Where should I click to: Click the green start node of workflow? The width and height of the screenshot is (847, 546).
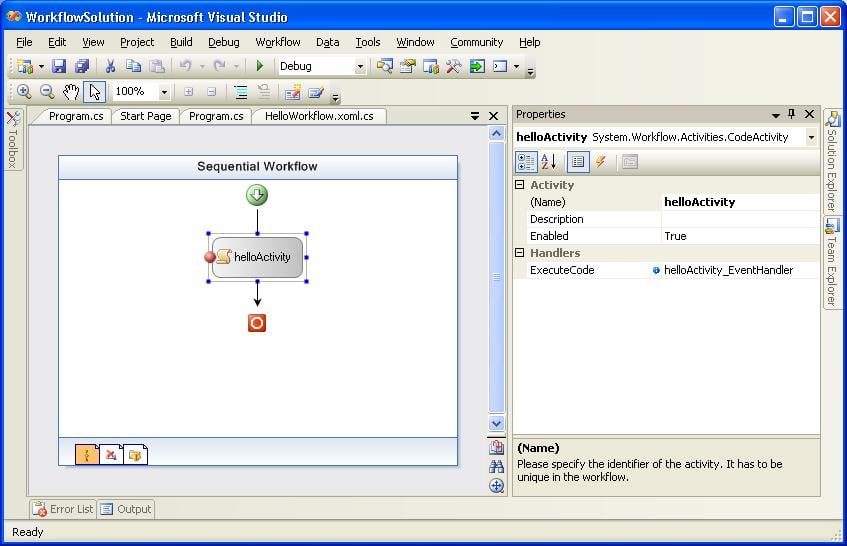click(x=257, y=195)
